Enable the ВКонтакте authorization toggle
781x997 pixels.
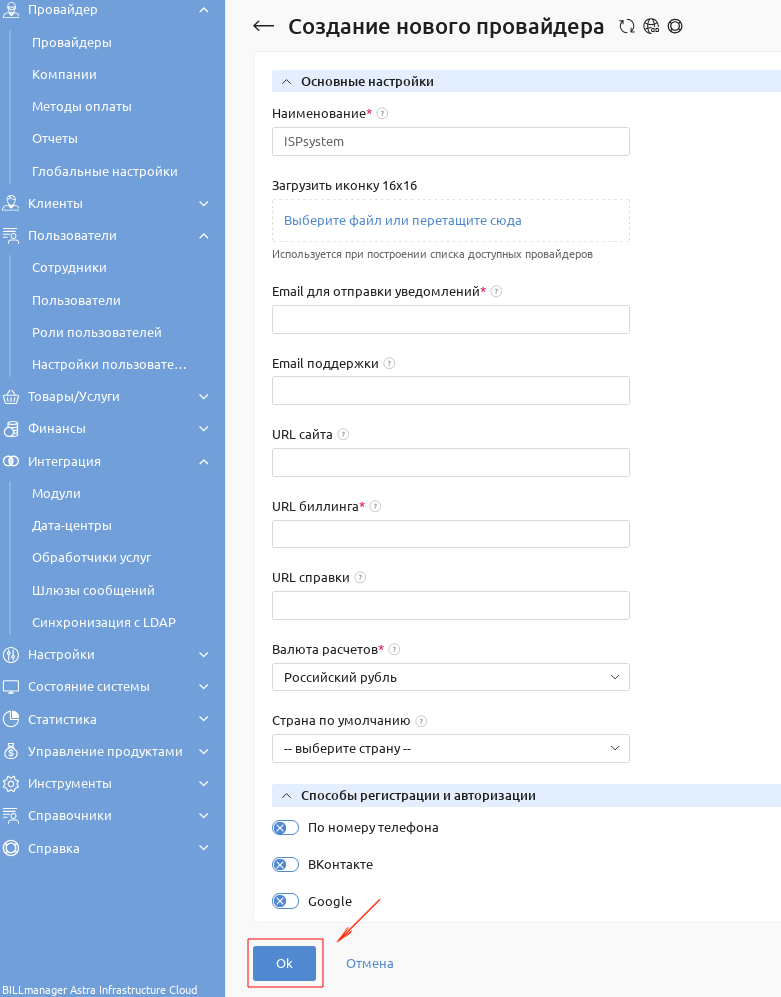click(x=286, y=865)
